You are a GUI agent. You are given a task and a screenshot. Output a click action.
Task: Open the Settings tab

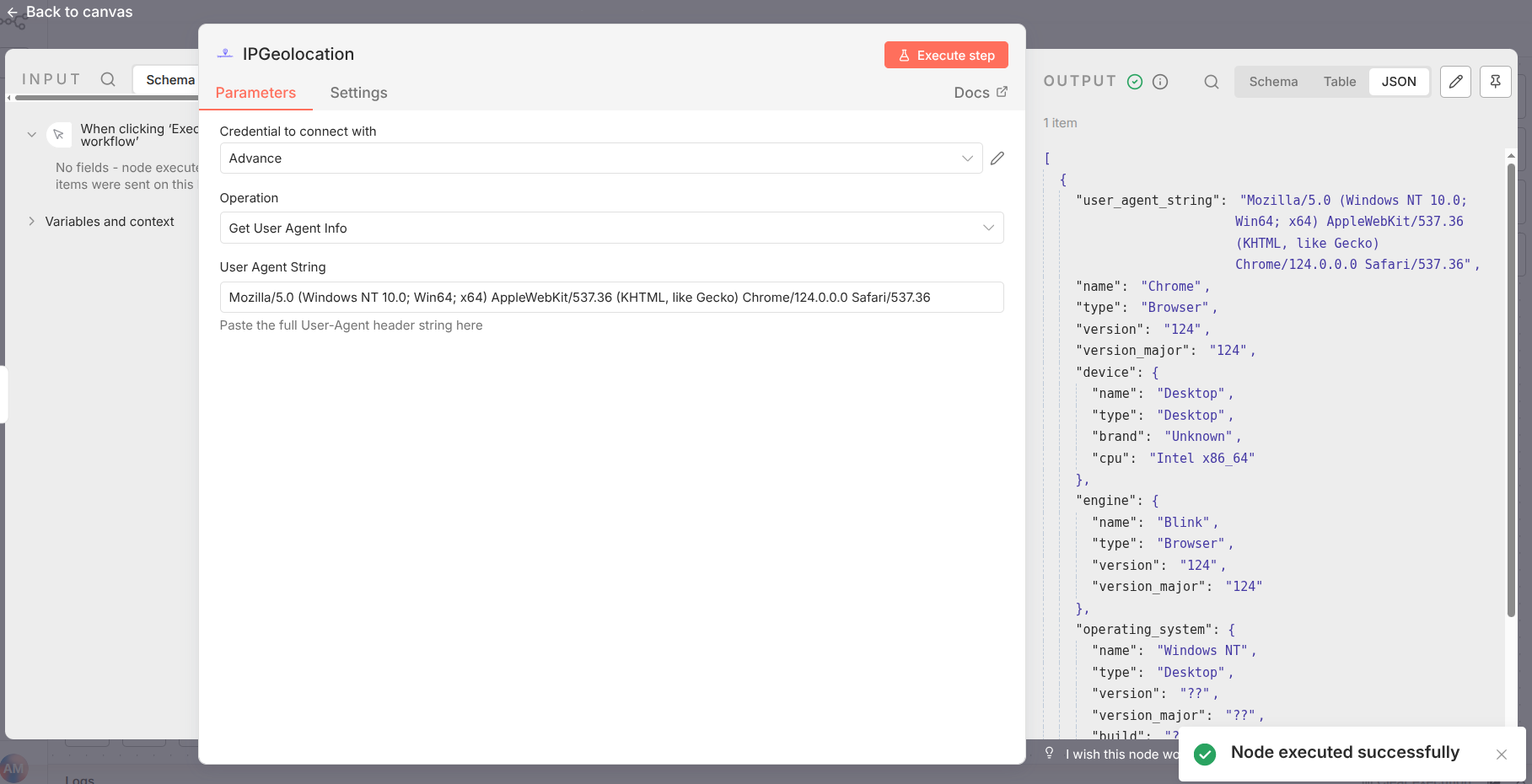tap(358, 93)
